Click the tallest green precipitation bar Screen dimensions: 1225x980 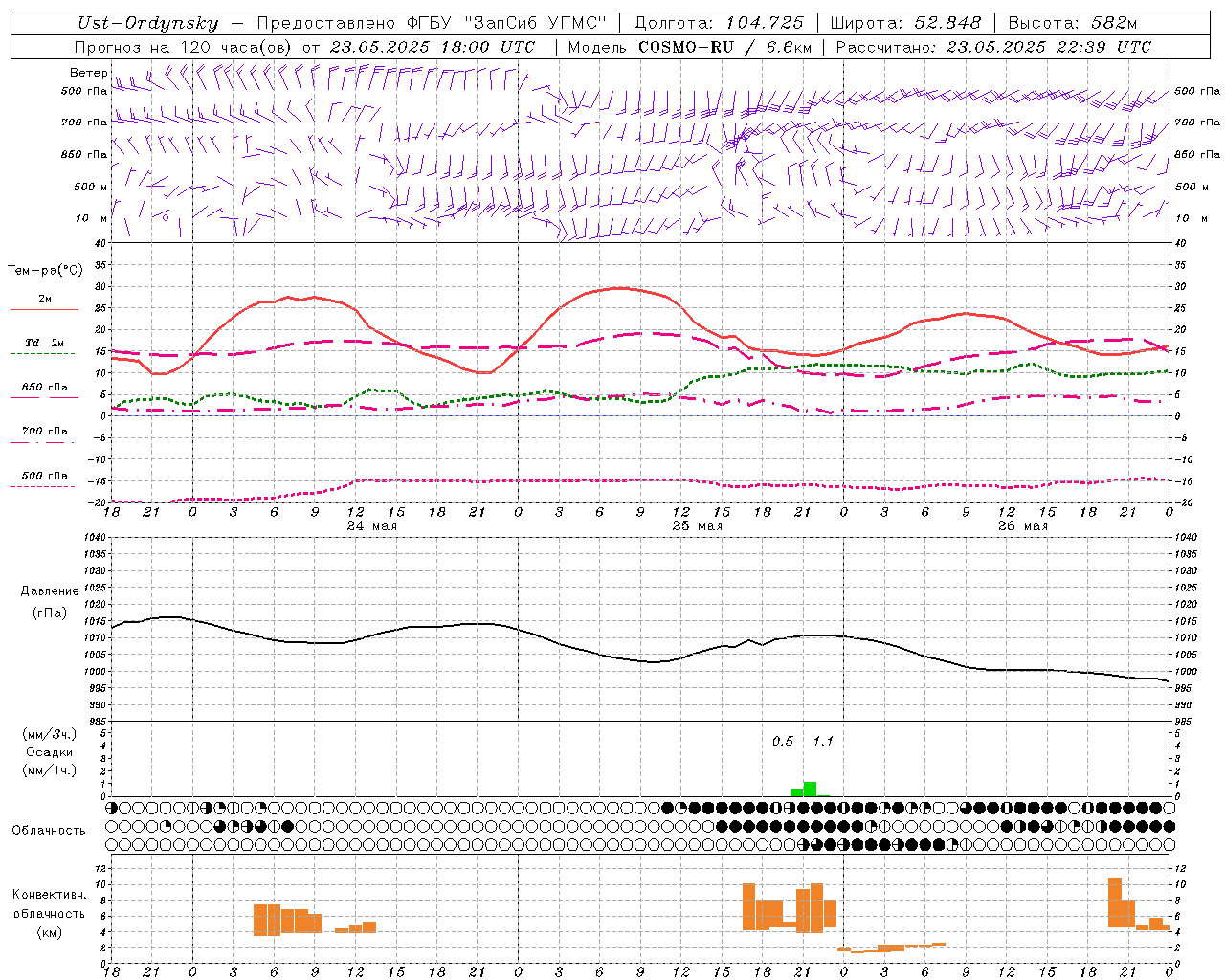(810, 790)
